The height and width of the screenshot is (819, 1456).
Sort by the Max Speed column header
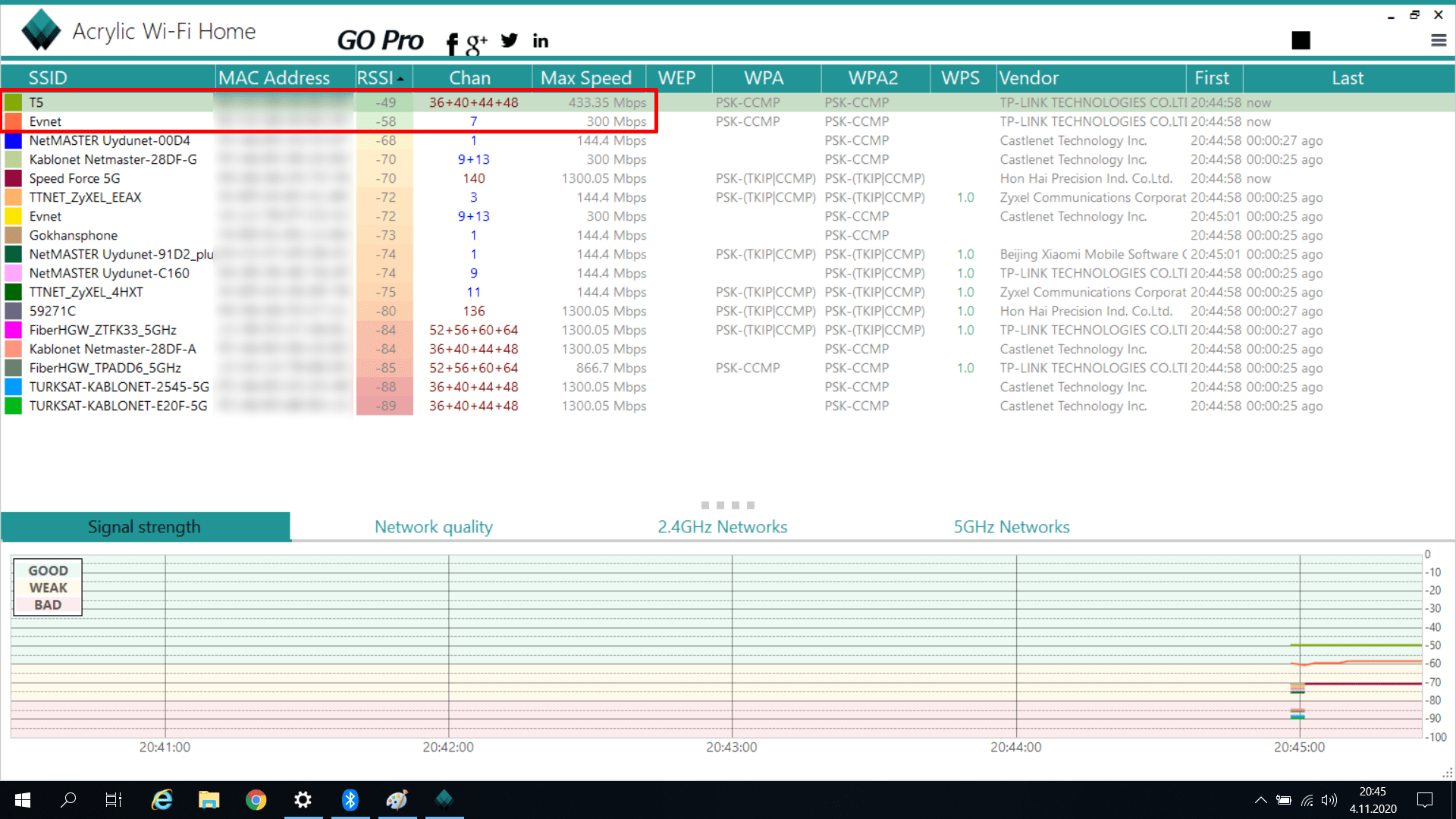pyautogui.click(x=585, y=78)
